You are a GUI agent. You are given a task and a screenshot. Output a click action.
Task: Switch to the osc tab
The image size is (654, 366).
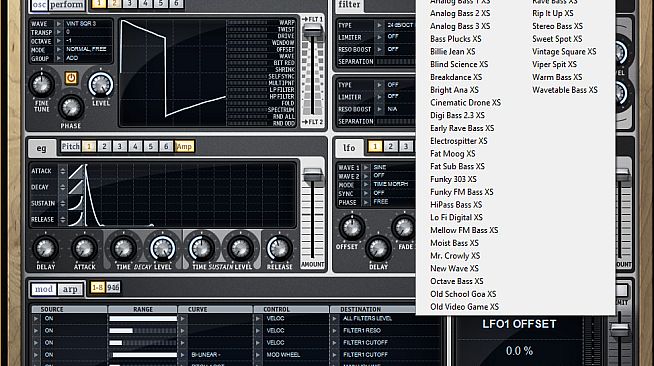tap(39, 5)
